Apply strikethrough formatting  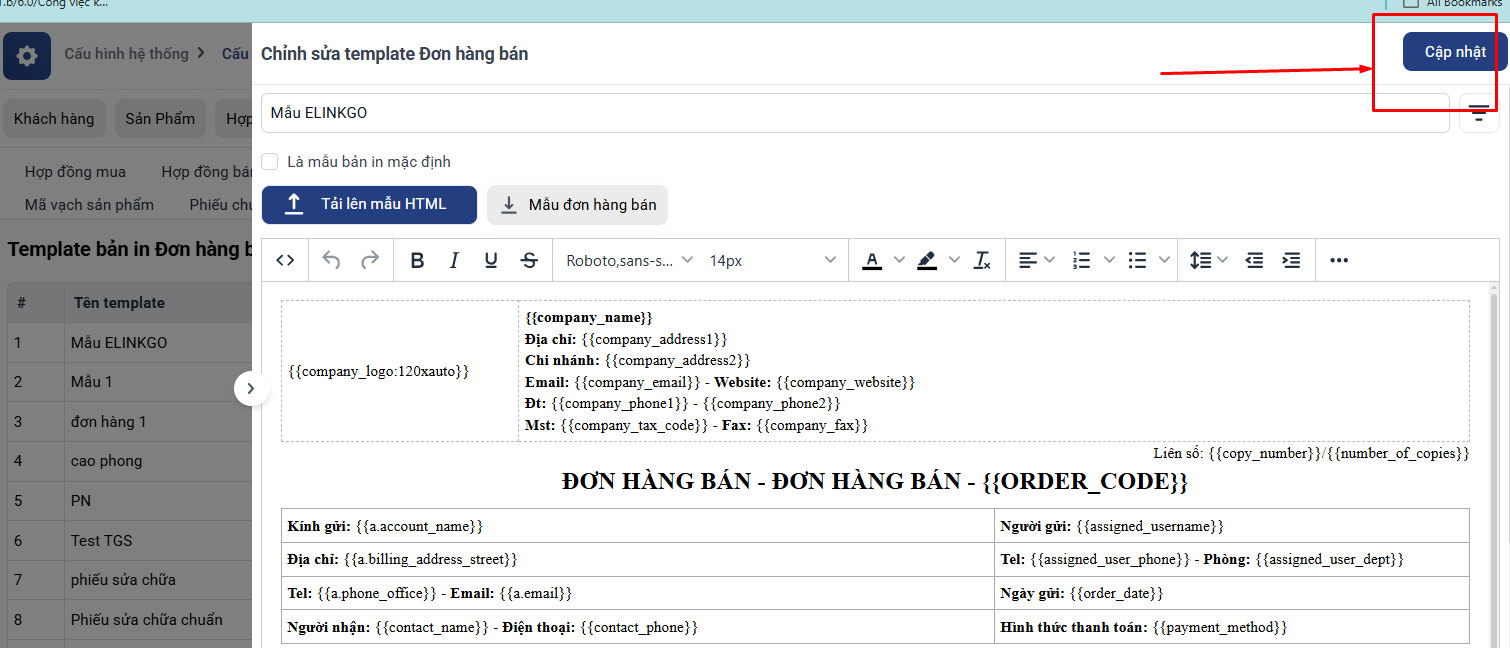pos(529,260)
